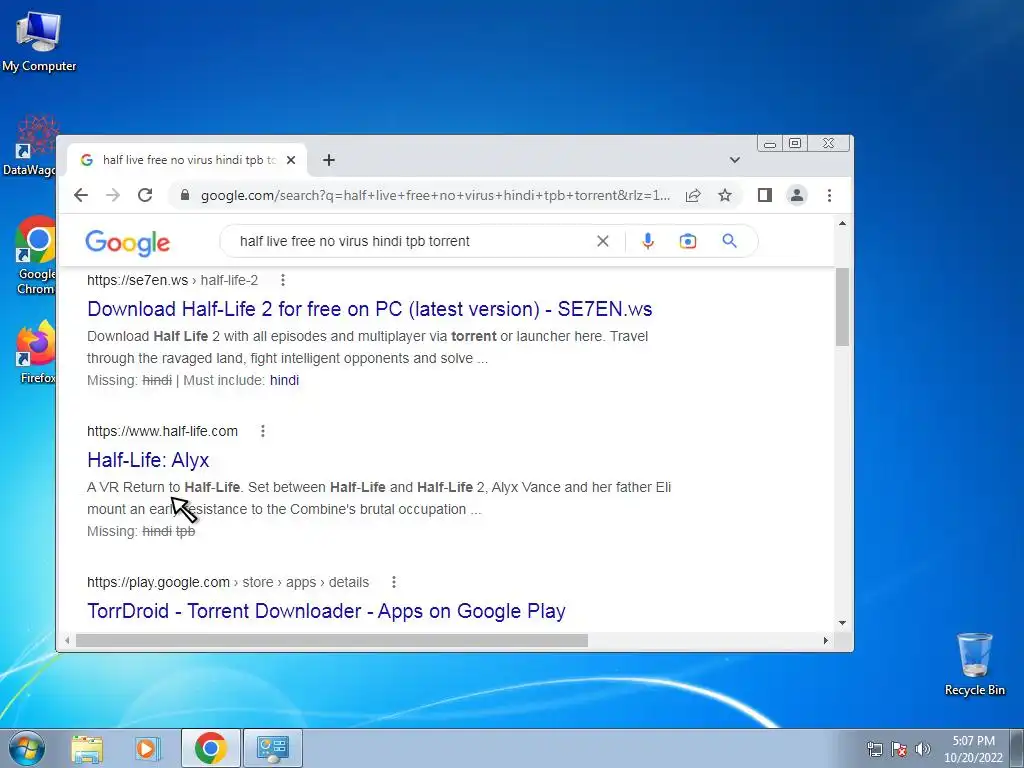Select Google Chrome desktop shortcut
The height and width of the screenshot is (768, 1024).
(36, 255)
